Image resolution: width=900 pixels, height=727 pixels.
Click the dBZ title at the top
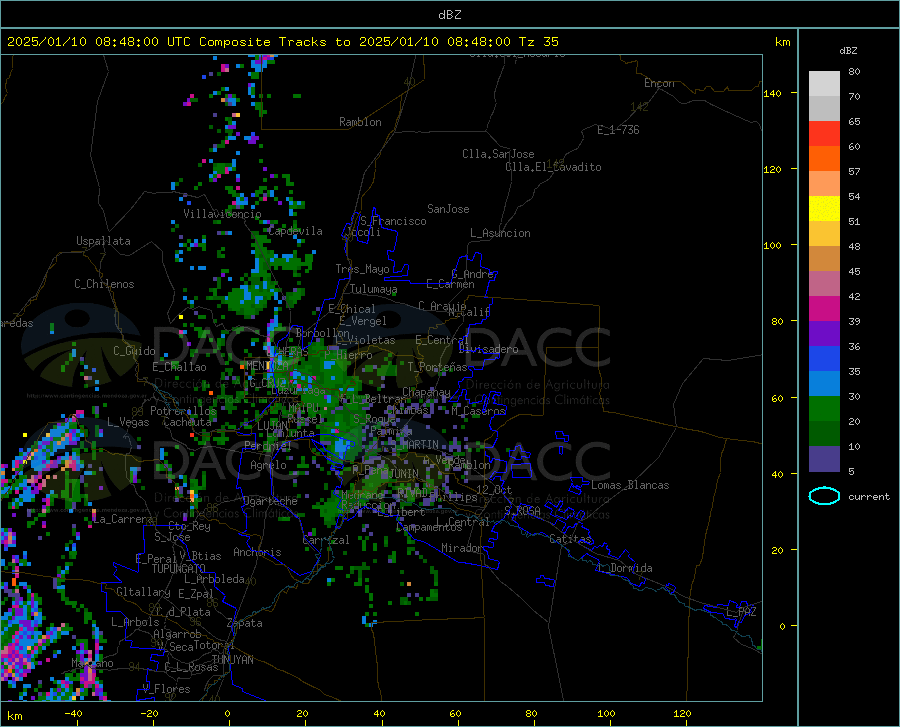click(x=449, y=15)
